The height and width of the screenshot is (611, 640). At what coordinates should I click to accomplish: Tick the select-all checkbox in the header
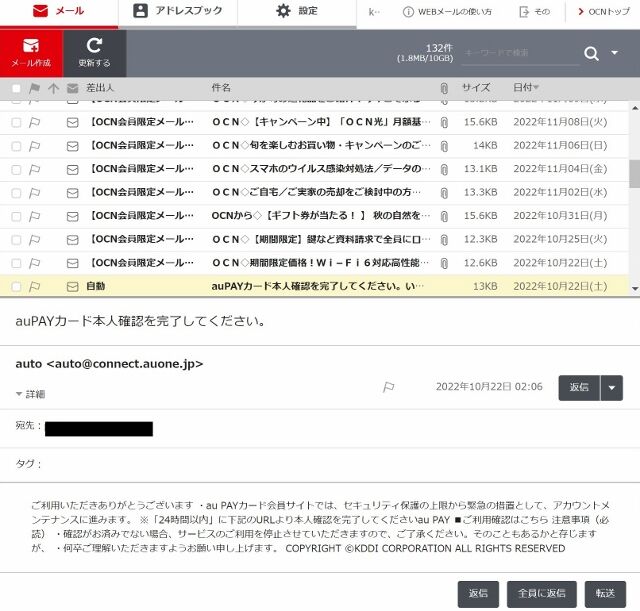point(16,88)
